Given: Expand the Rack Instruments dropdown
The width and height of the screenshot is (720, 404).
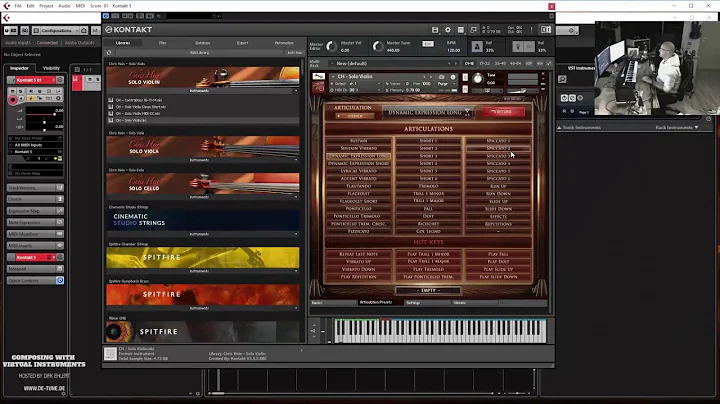Looking at the screenshot, I should coord(677,127).
